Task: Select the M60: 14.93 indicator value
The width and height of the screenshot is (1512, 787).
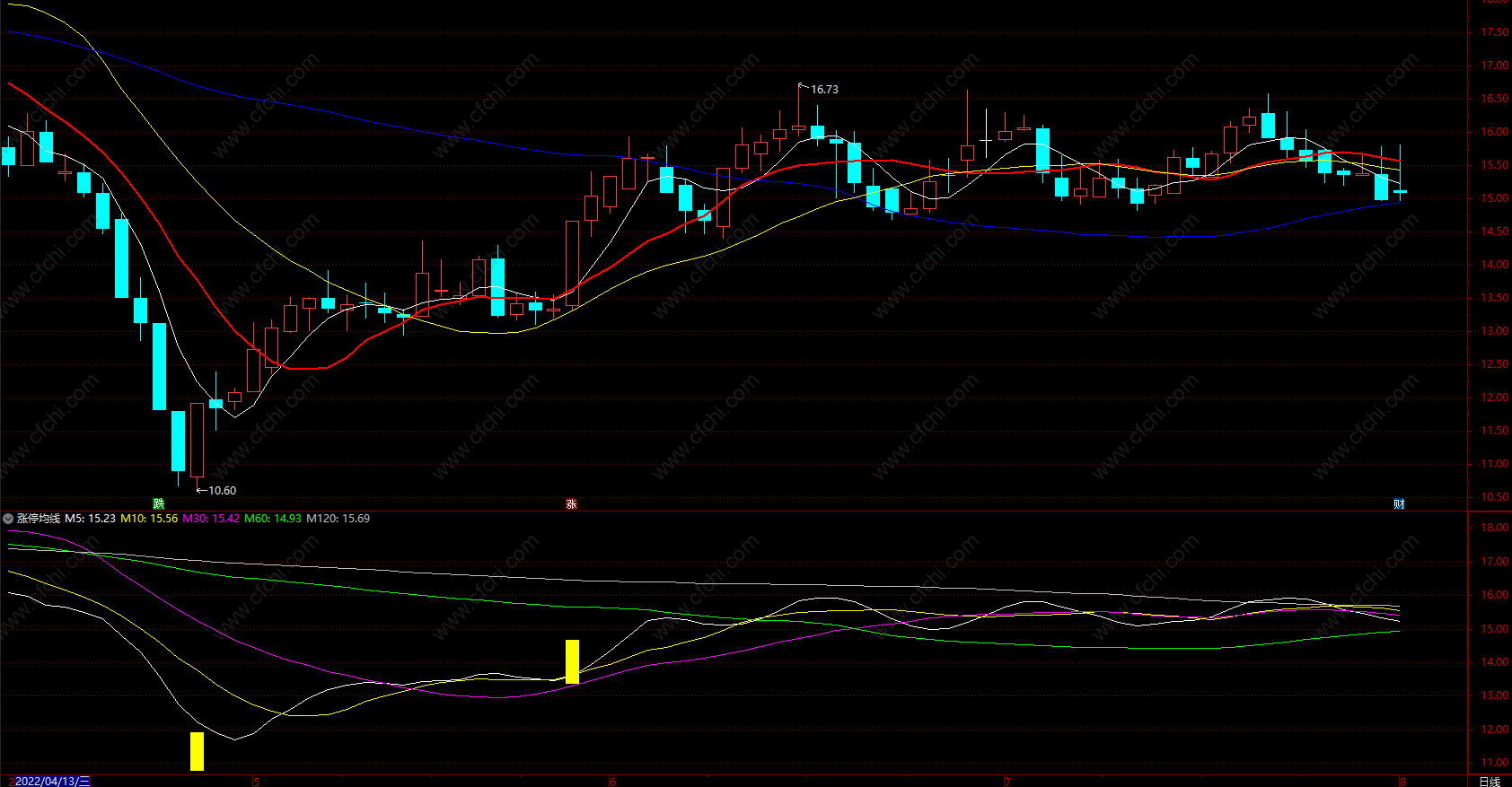Action: [x=273, y=519]
